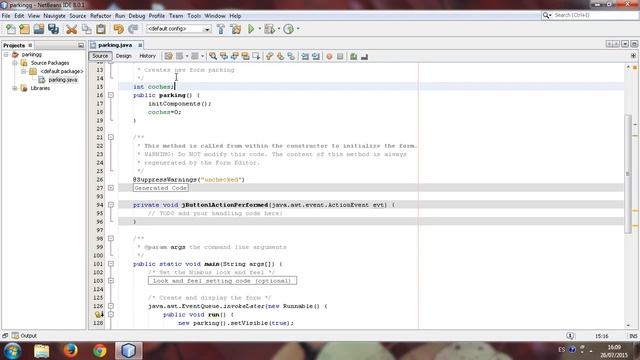Click the Find Next Occurrence editor icon
This screenshot has width=640, height=360.
coord(235,56)
